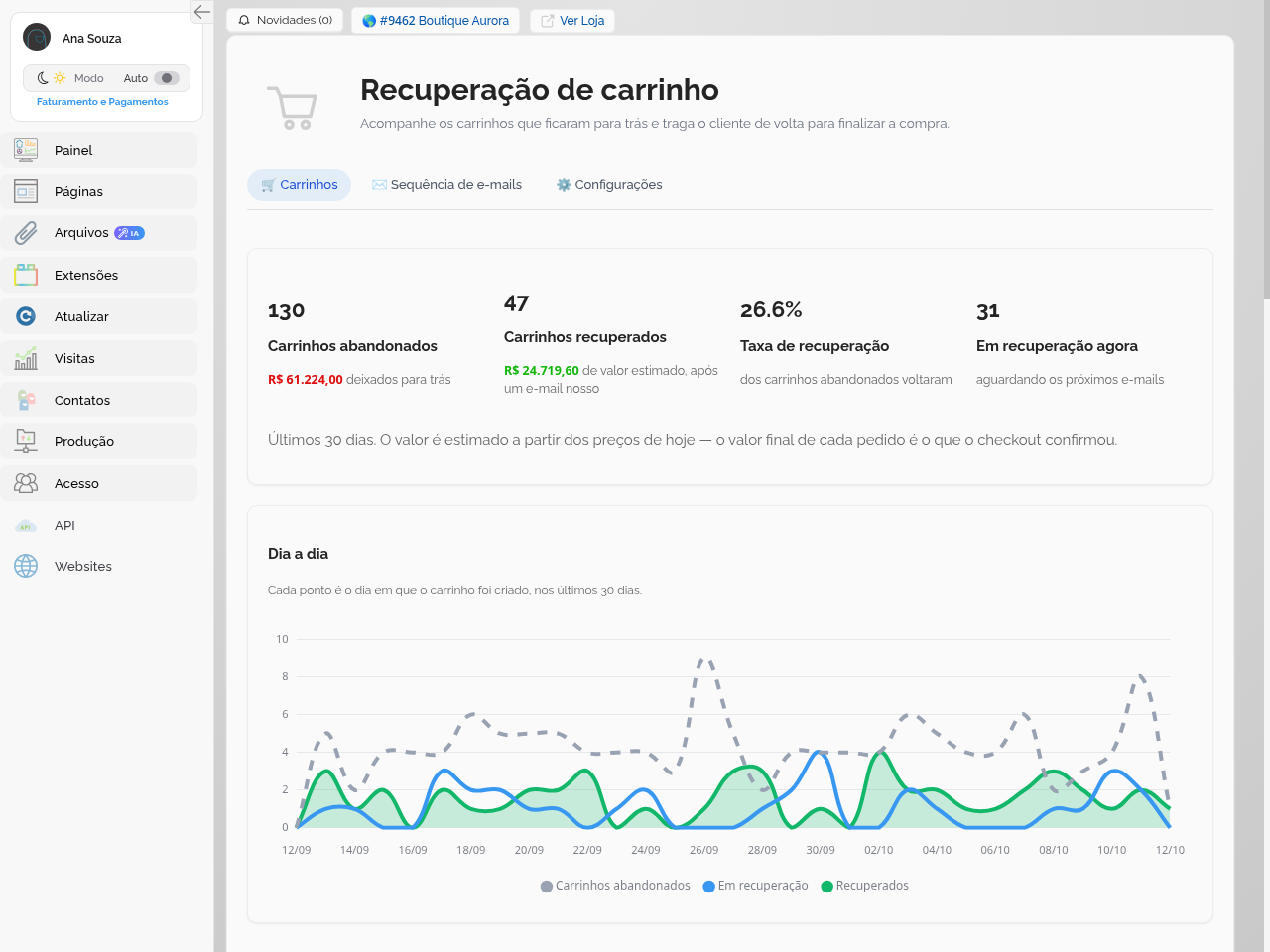Hide Carrinhos abandonados series in chart legend

[615, 886]
